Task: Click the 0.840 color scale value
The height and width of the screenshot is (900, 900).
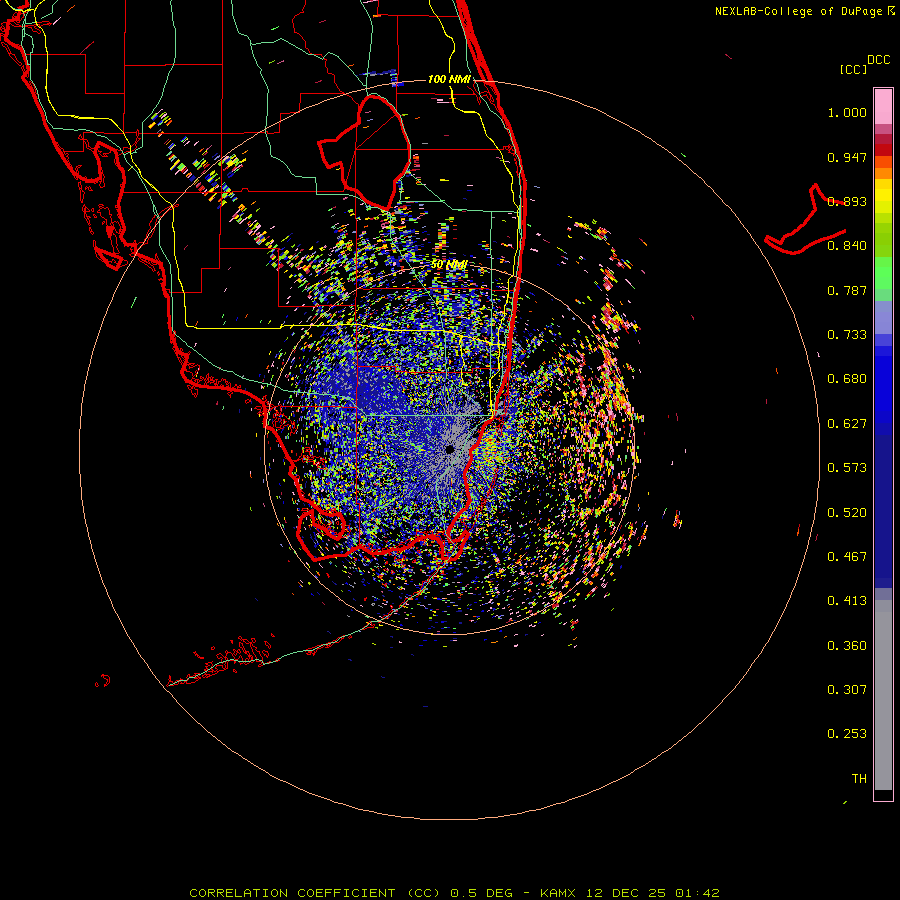Action: coord(847,246)
